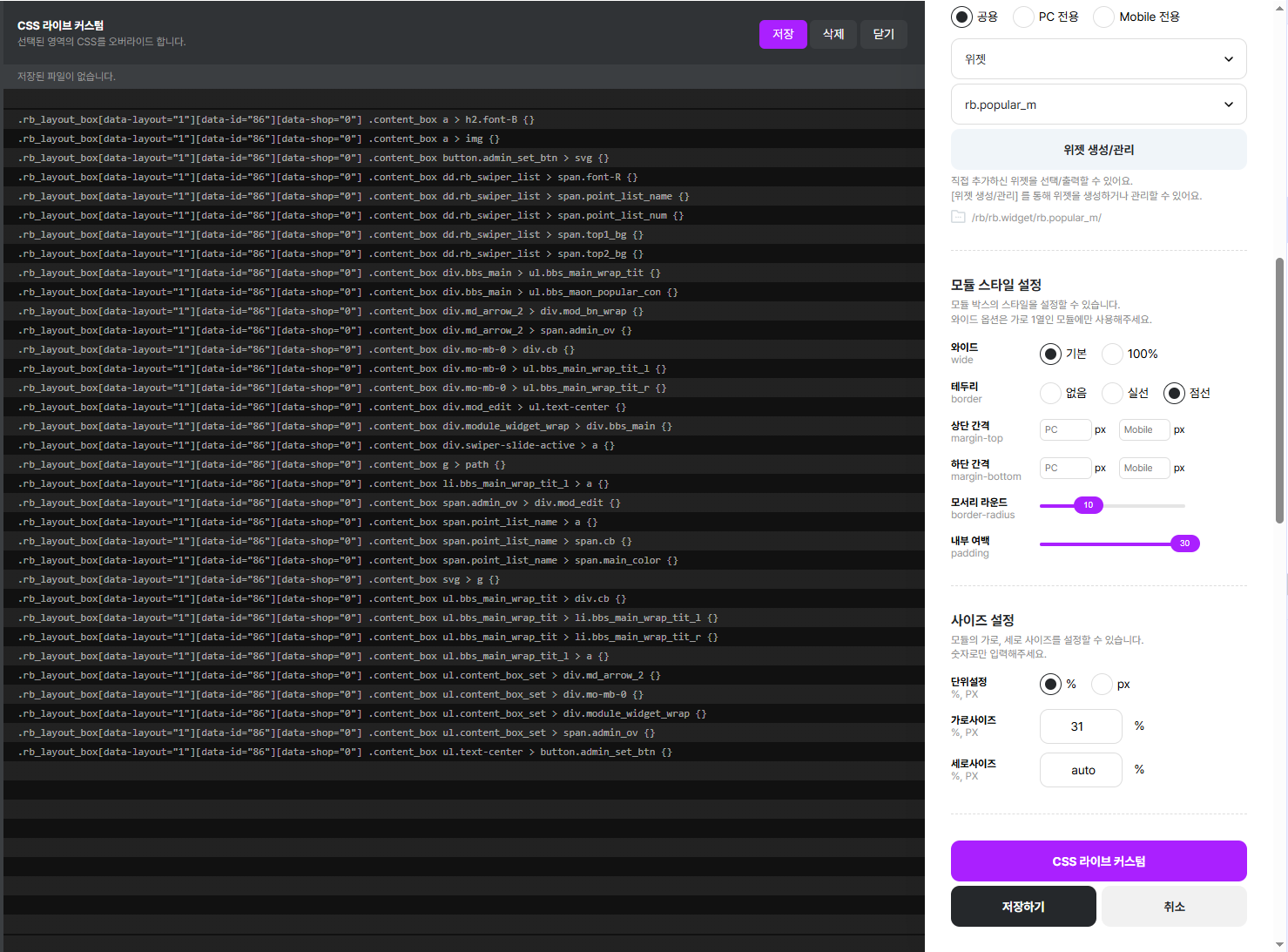
Task: Select 실선 border style
Action: tap(1112, 393)
